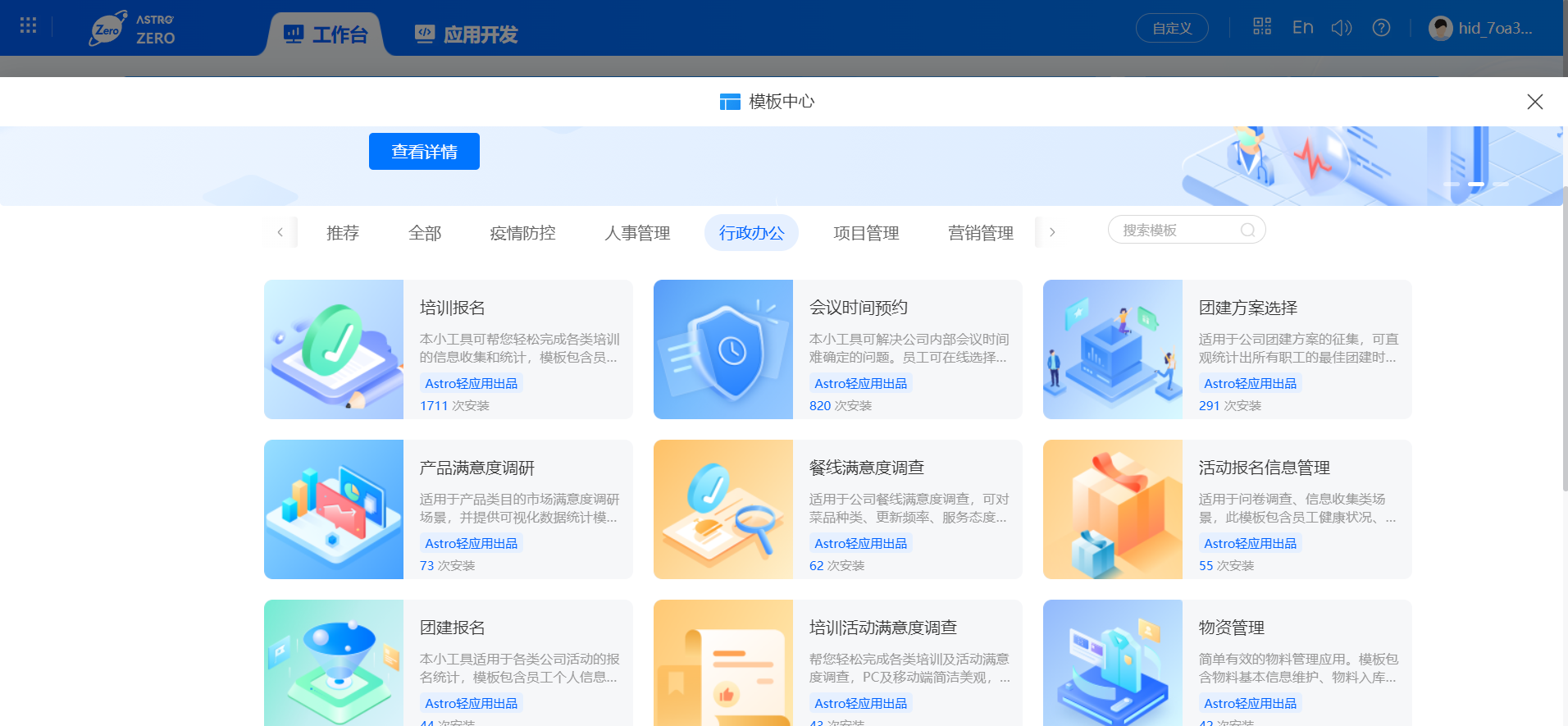
Task: Click the 会议时间预约 template title
Action: pos(859,308)
